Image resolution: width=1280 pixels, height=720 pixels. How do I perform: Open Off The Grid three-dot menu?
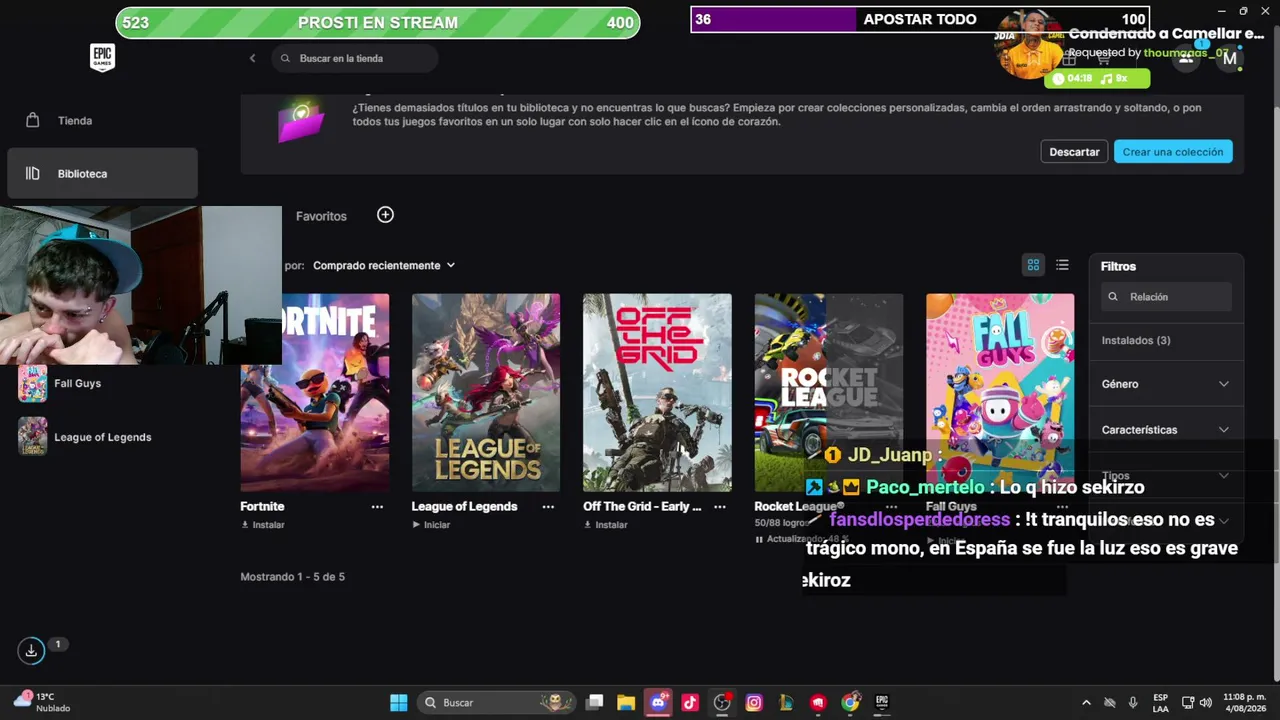tap(719, 507)
